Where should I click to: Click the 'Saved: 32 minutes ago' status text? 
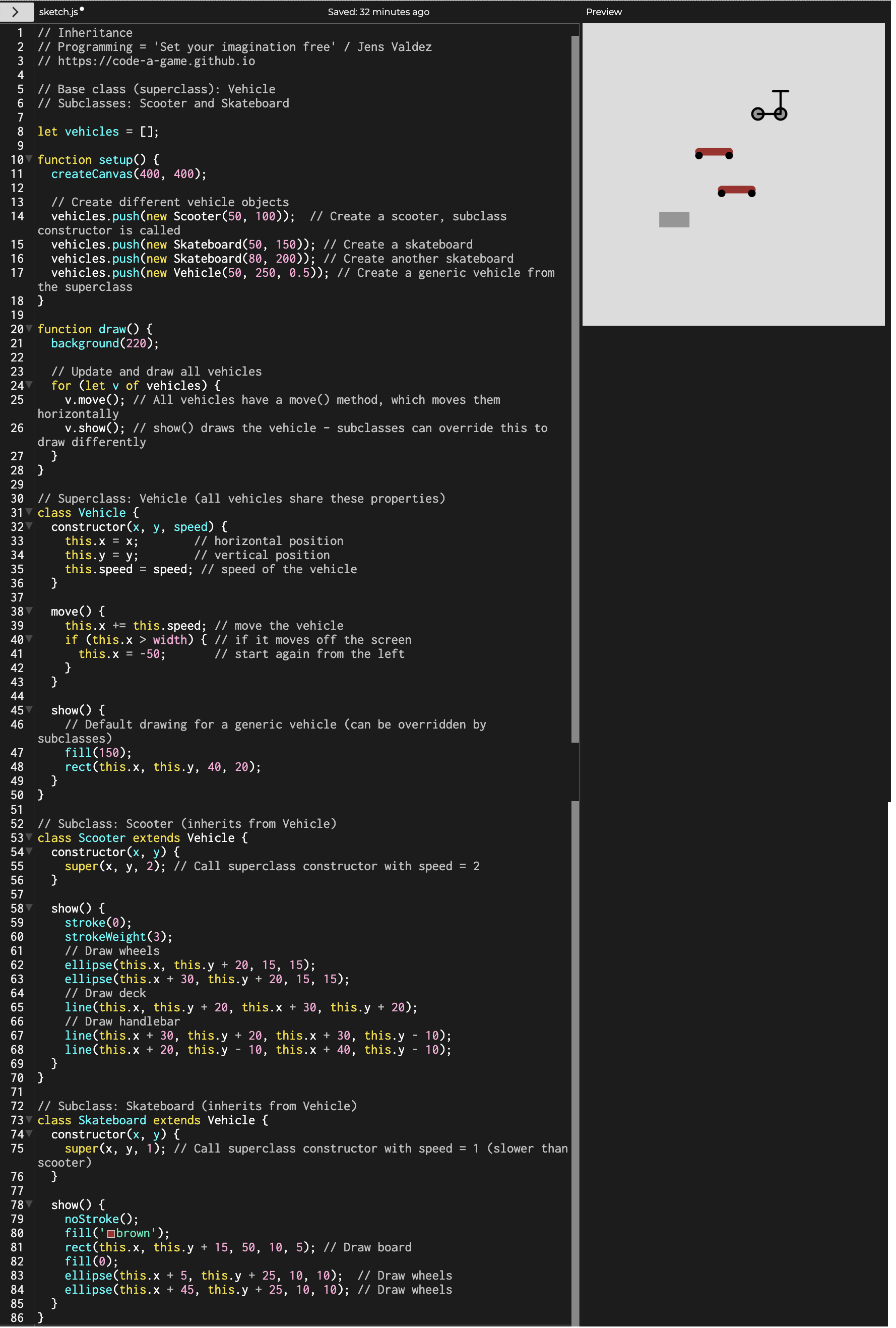coord(378,12)
